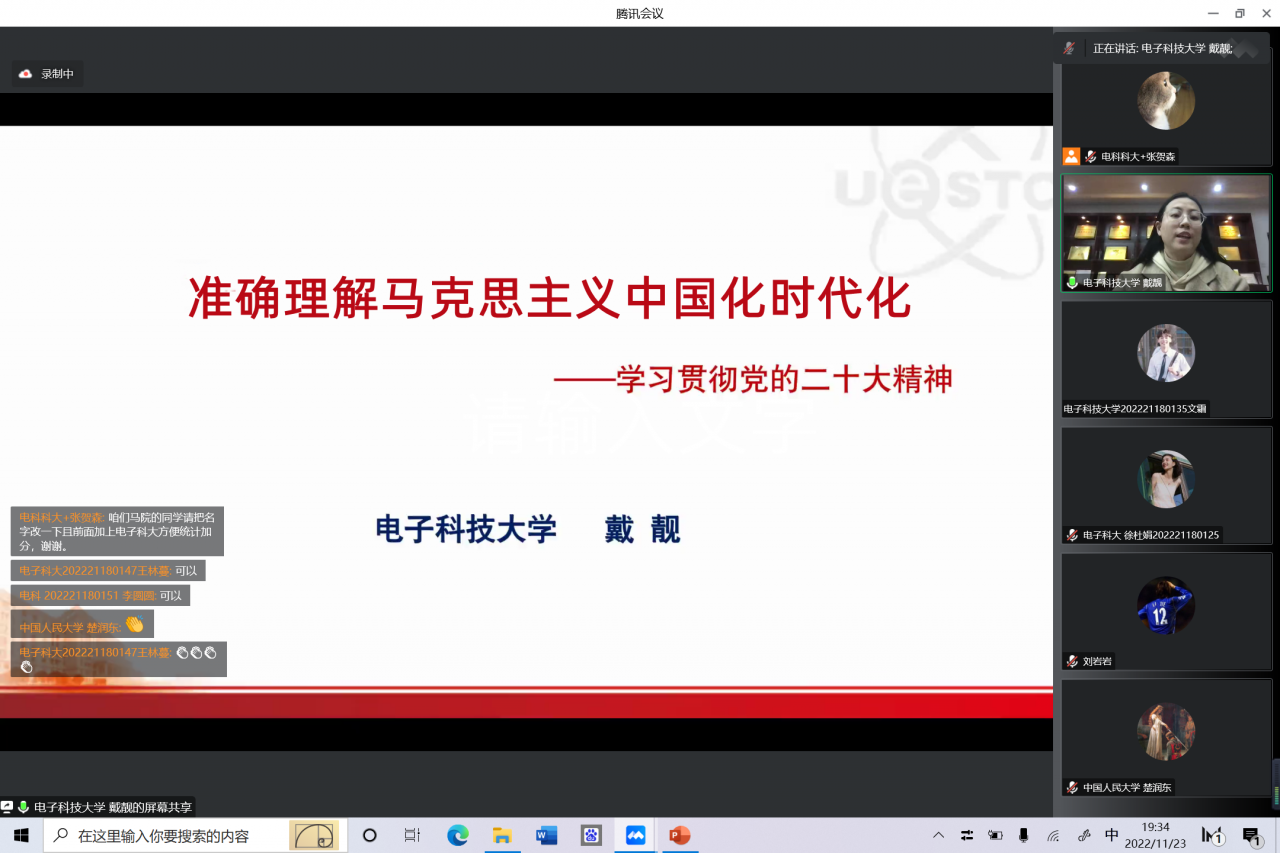Open Word from the taskbar

[546, 836]
